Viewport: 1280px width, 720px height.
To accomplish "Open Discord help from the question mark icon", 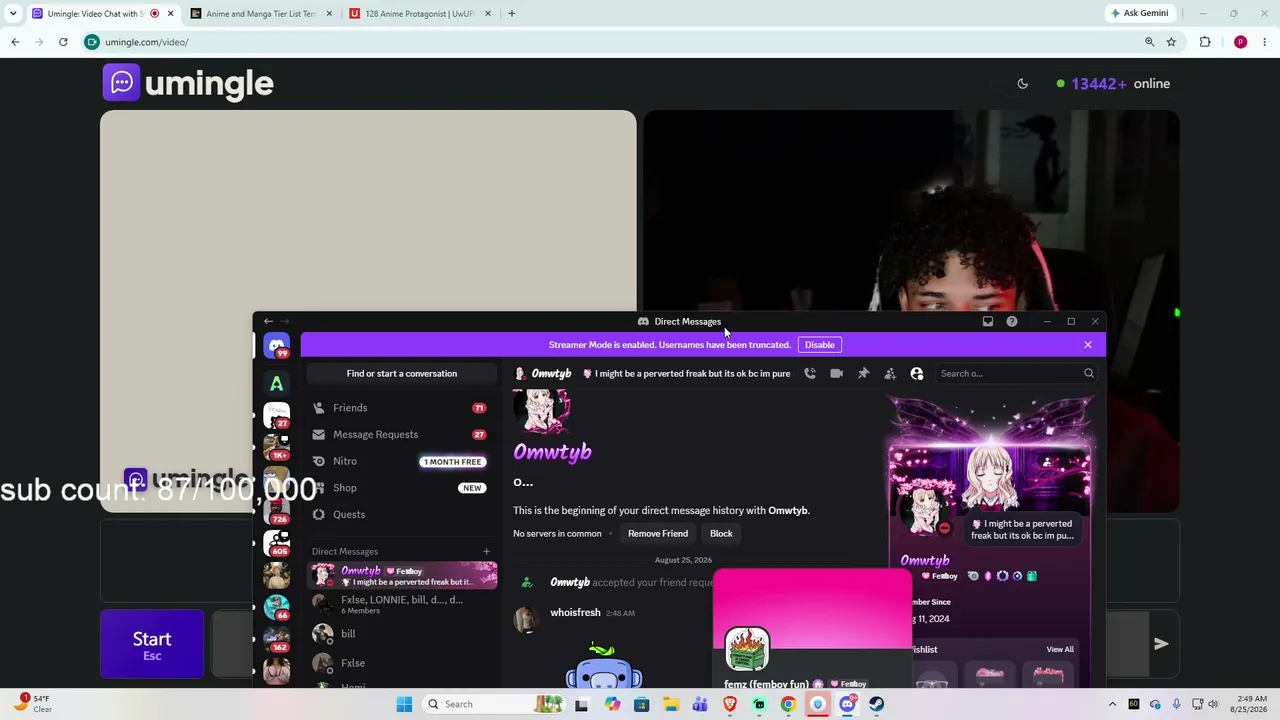I will pos(1012,321).
